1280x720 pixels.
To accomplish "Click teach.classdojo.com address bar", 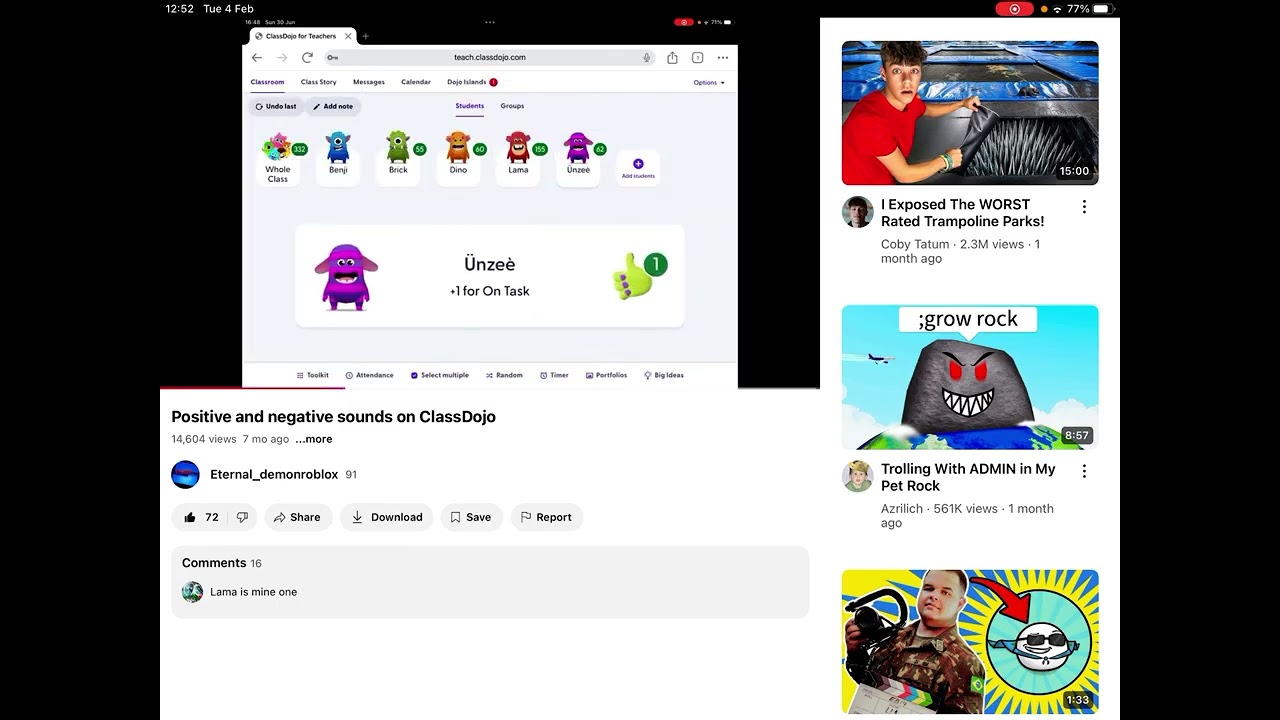I will click(x=490, y=57).
